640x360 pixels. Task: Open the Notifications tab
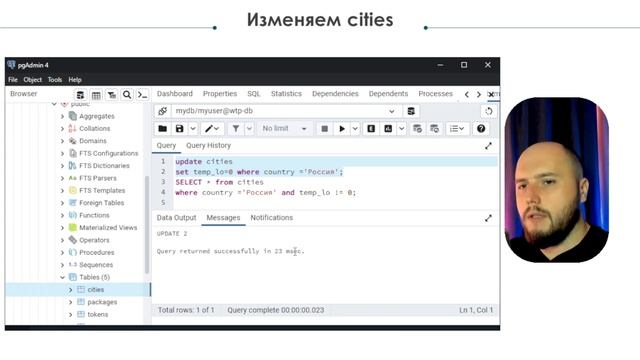tap(271, 218)
